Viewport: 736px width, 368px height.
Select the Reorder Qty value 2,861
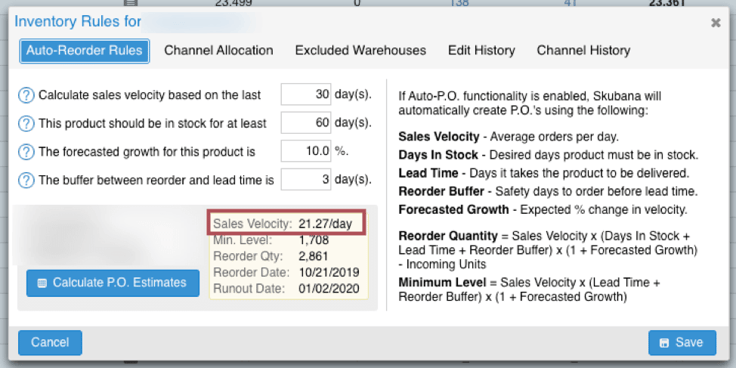313,256
